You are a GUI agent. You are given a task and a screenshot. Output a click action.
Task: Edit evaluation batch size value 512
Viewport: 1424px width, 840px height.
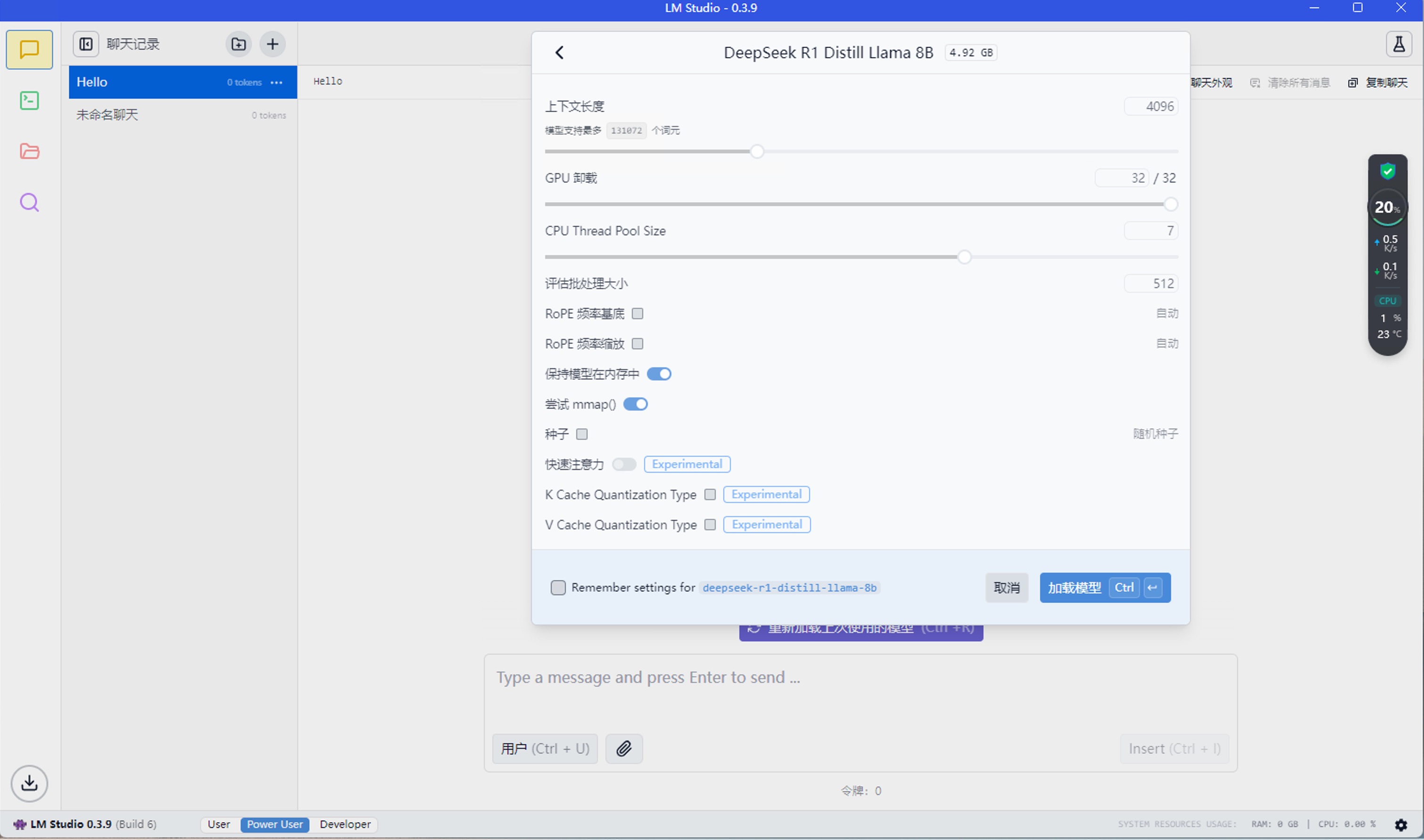pos(1151,284)
